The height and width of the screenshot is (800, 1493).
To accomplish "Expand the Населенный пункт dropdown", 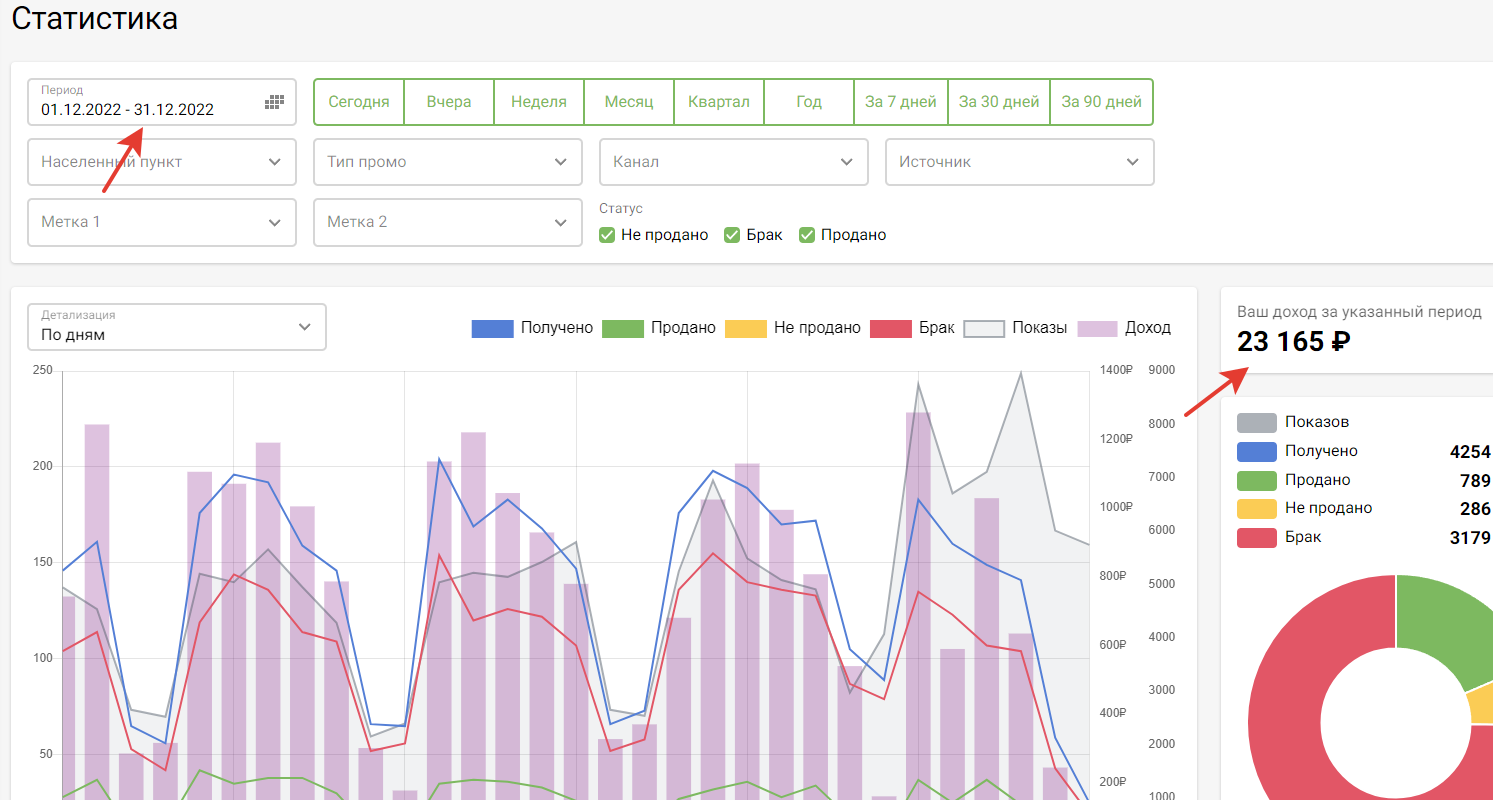I will (162, 162).
